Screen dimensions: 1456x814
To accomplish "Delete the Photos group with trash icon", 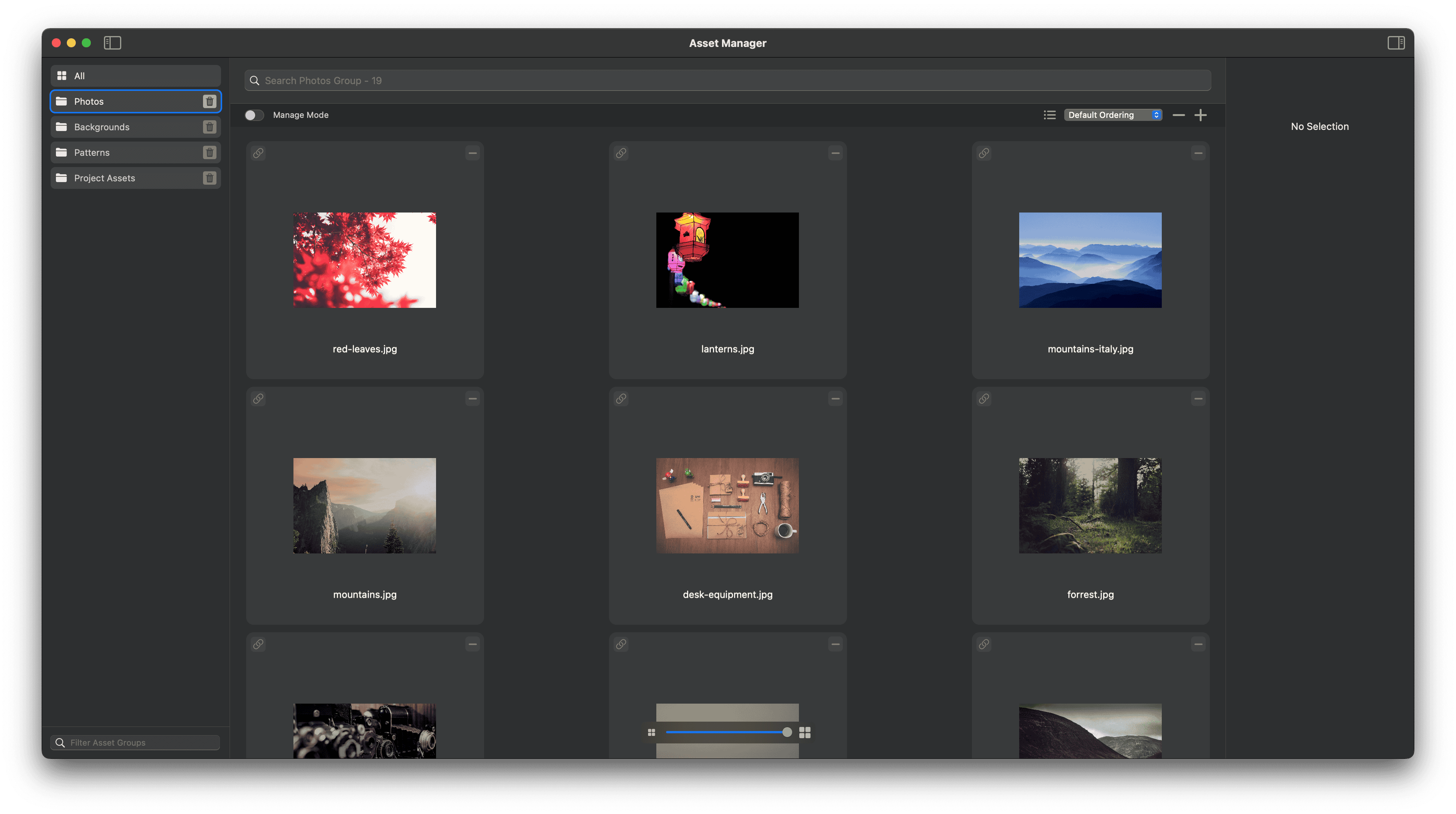I will click(209, 101).
